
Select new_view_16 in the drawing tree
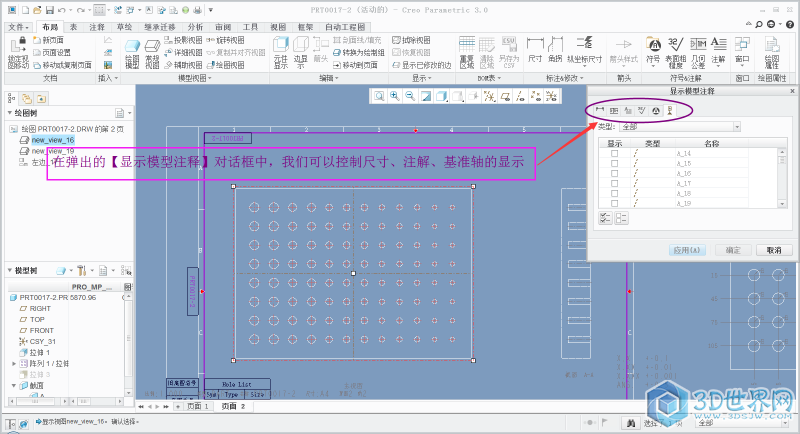pyautogui.click(x=53, y=140)
